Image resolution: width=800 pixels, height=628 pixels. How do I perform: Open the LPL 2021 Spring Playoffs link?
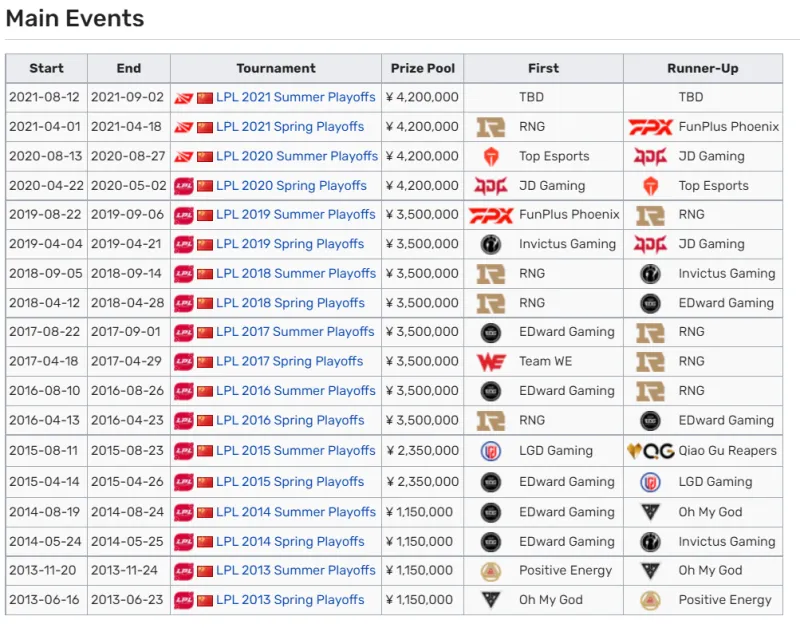(290, 127)
